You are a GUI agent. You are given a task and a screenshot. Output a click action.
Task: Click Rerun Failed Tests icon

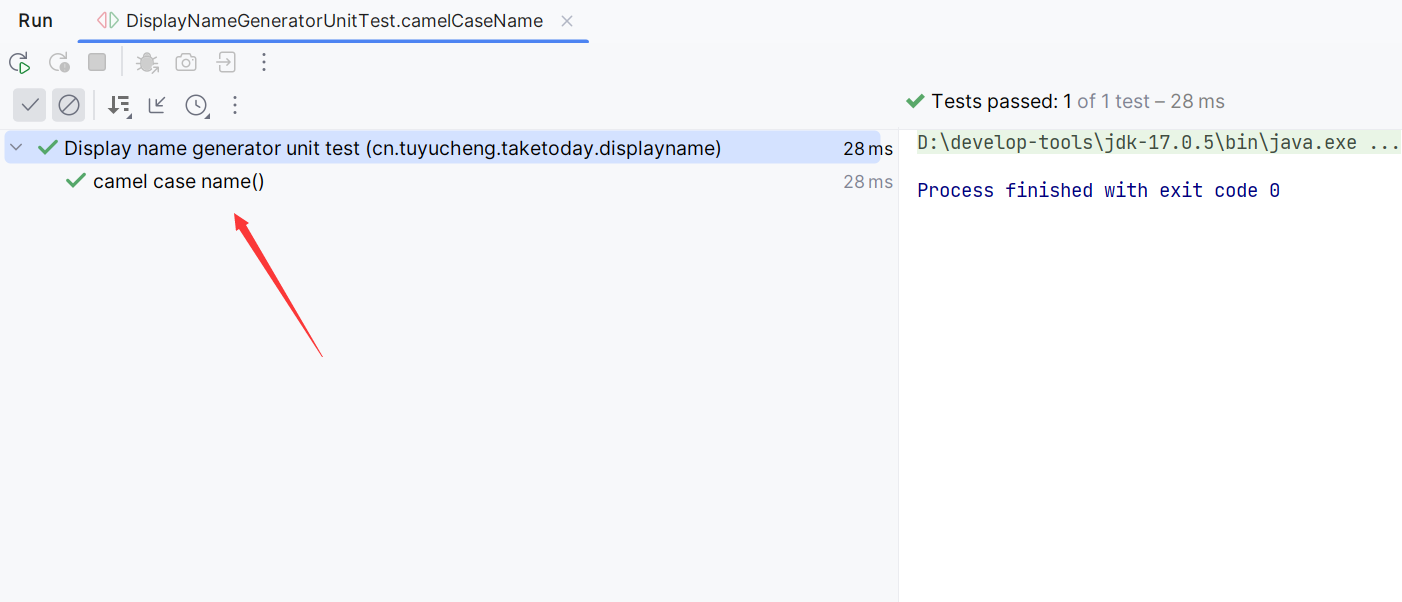(x=59, y=63)
